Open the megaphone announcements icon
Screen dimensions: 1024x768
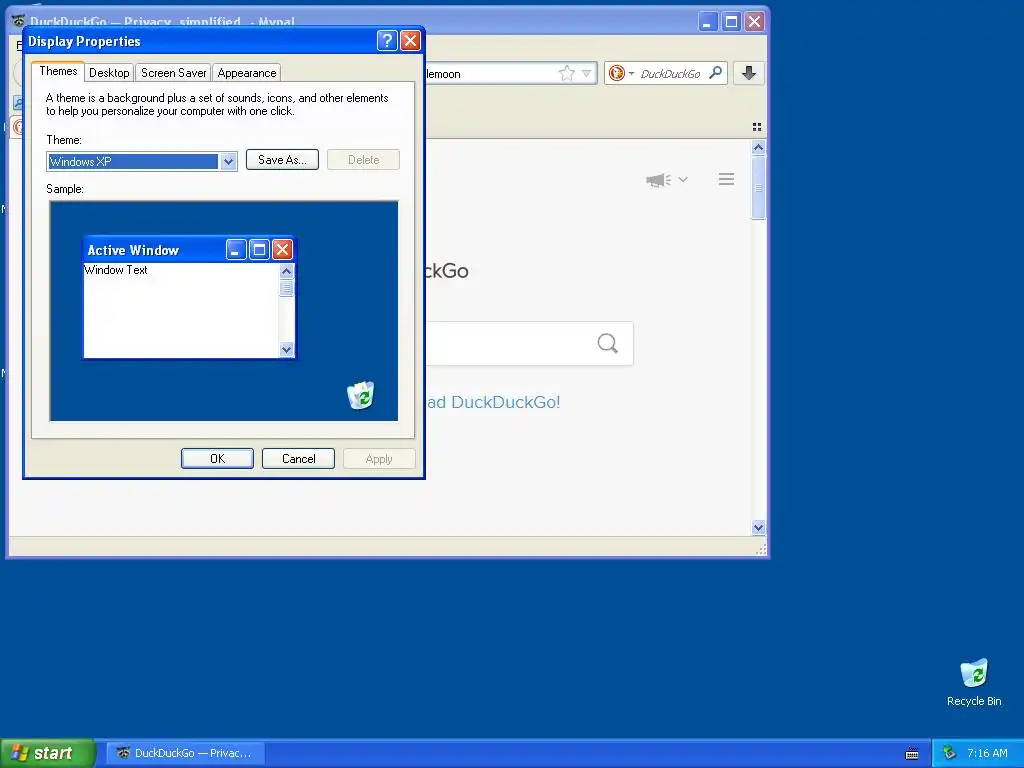point(658,180)
